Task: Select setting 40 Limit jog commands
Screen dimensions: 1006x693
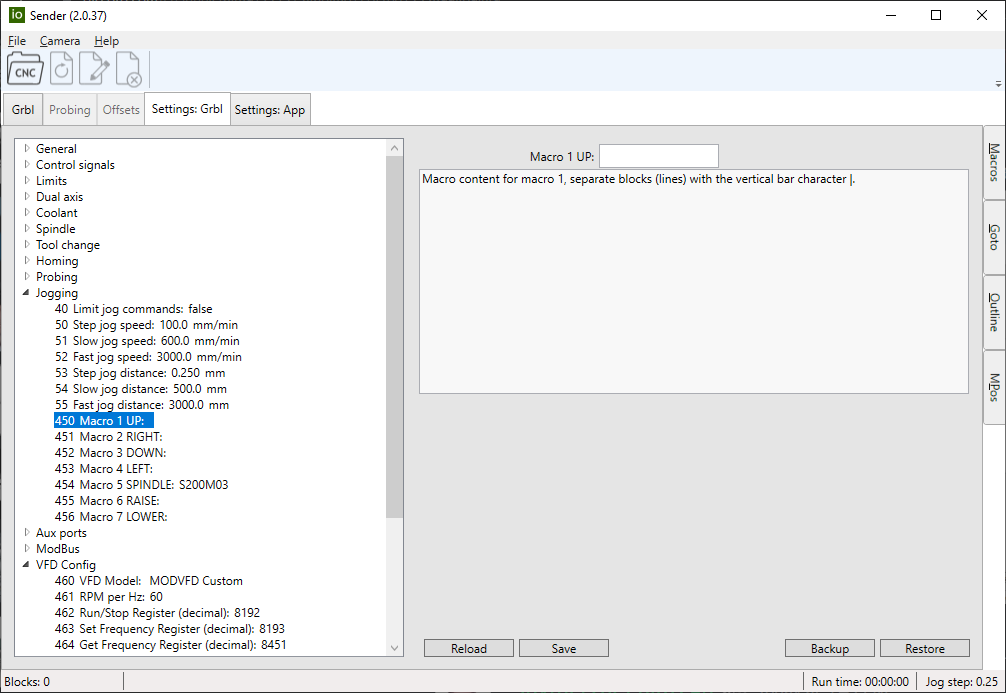Action: [133, 309]
